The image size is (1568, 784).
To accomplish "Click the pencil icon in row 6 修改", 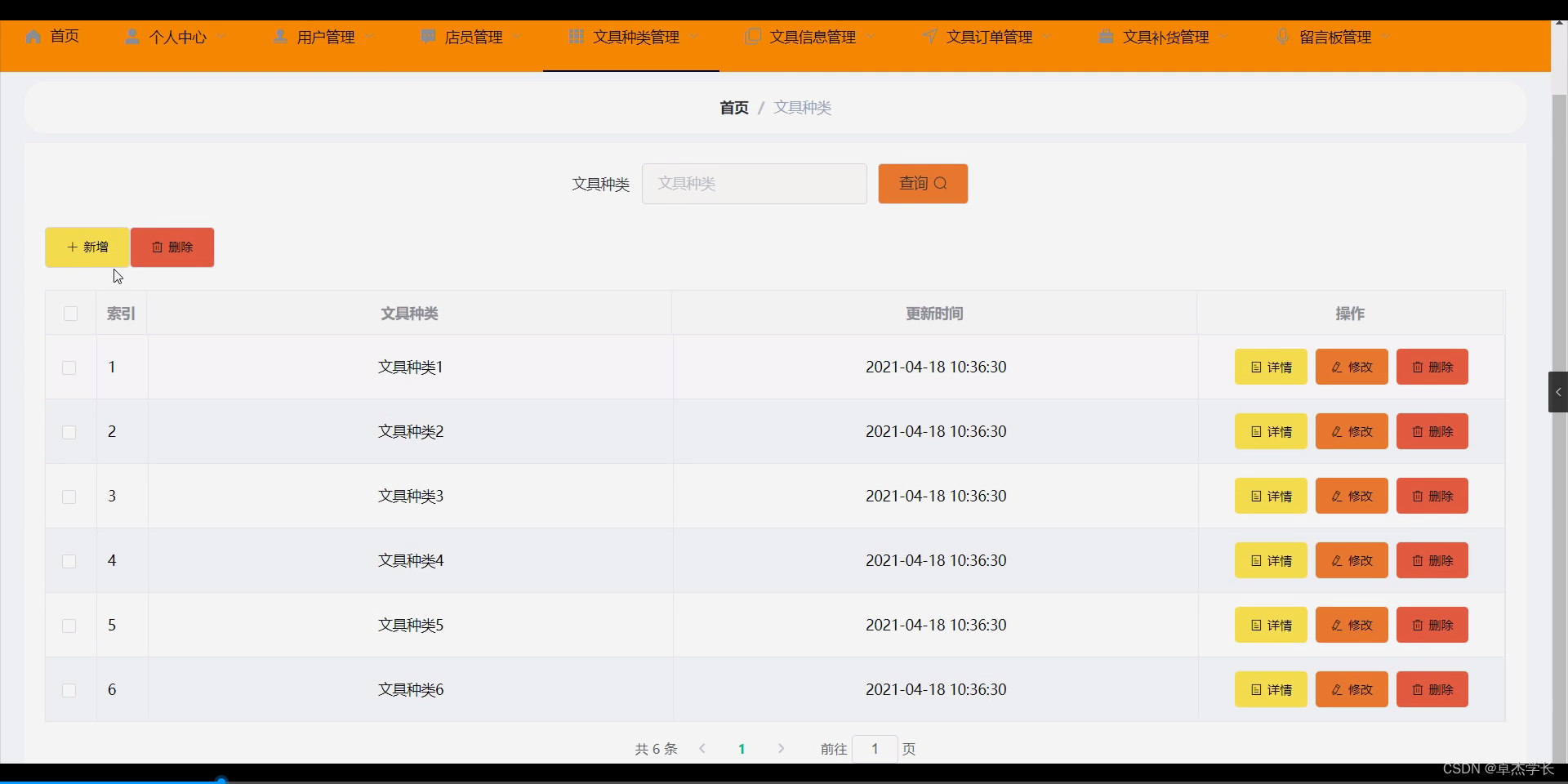I will pos(1337,690).
